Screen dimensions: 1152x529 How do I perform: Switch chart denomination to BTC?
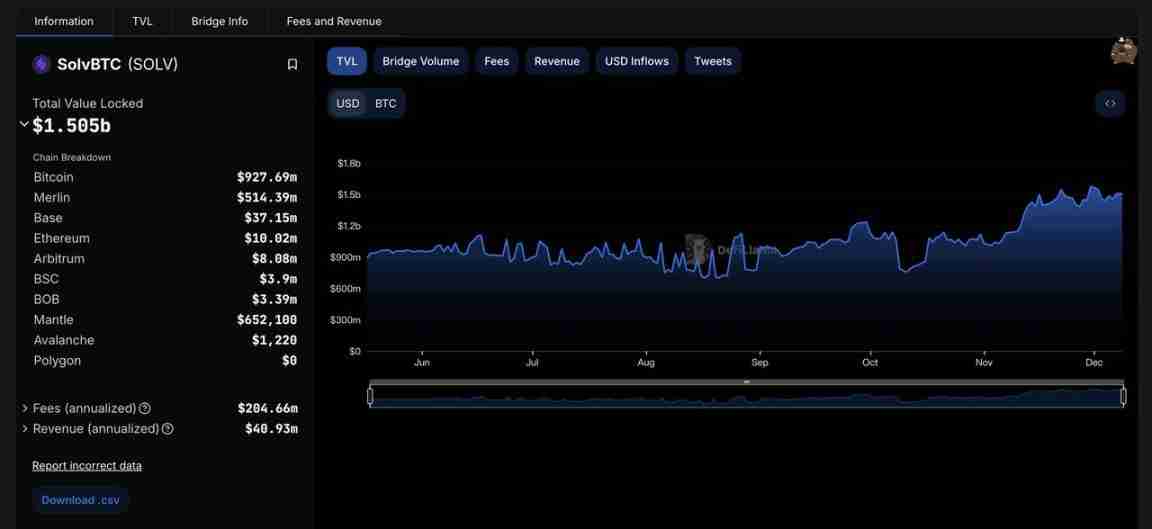(385, 103)
